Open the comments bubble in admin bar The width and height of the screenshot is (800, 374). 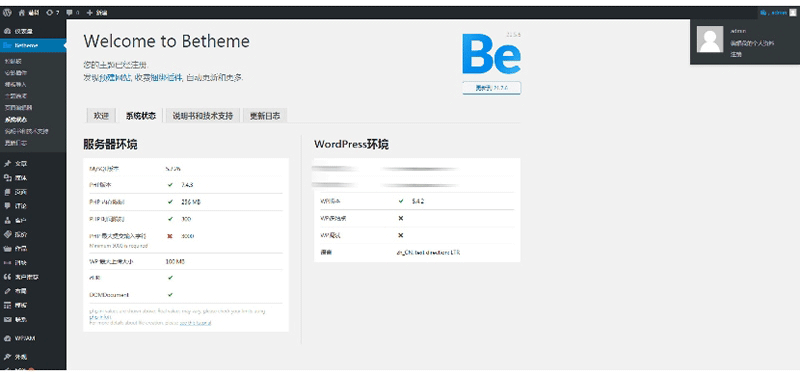[73, 12]
